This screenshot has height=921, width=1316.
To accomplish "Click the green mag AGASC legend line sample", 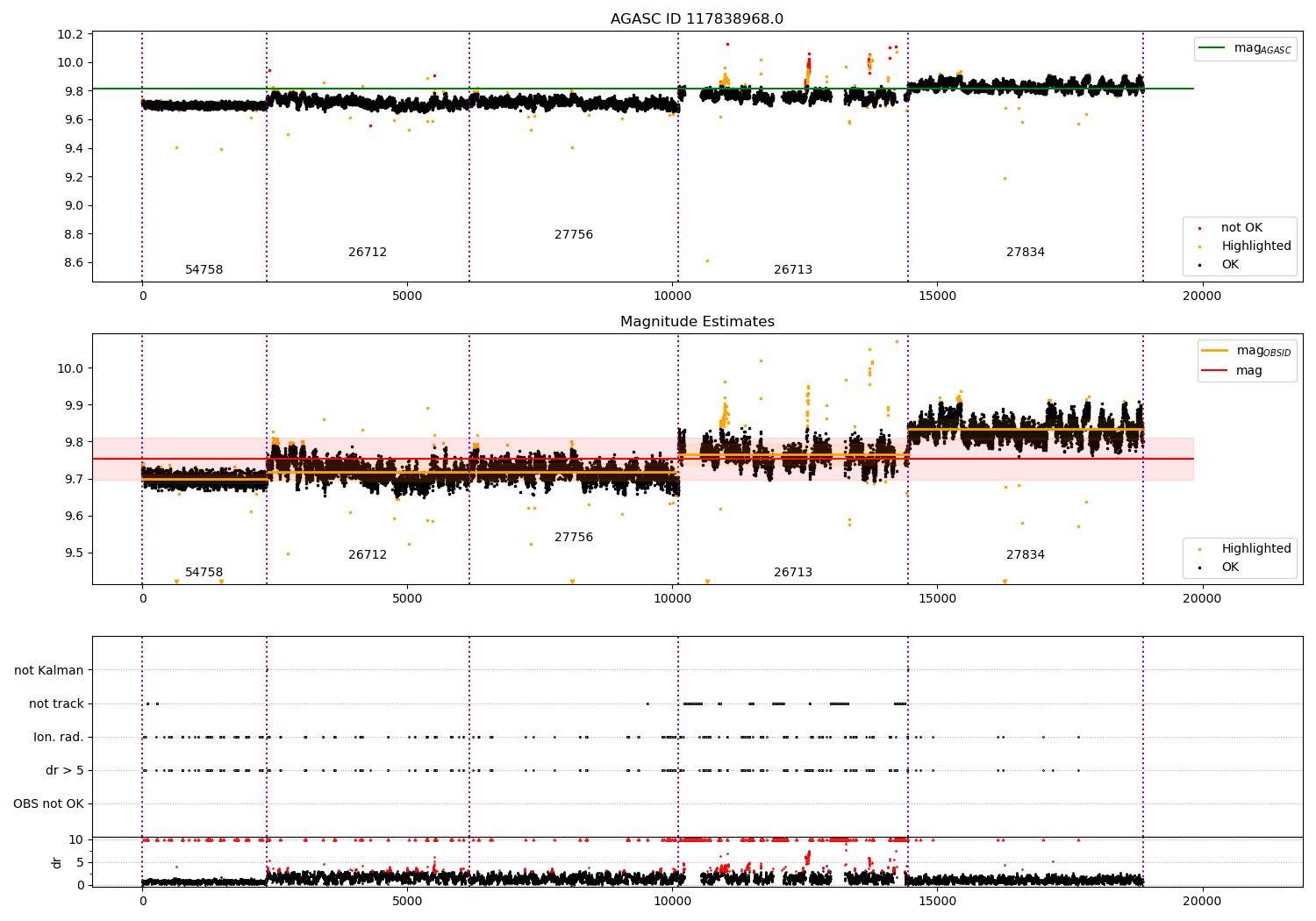I will [x=1213, y=48].
